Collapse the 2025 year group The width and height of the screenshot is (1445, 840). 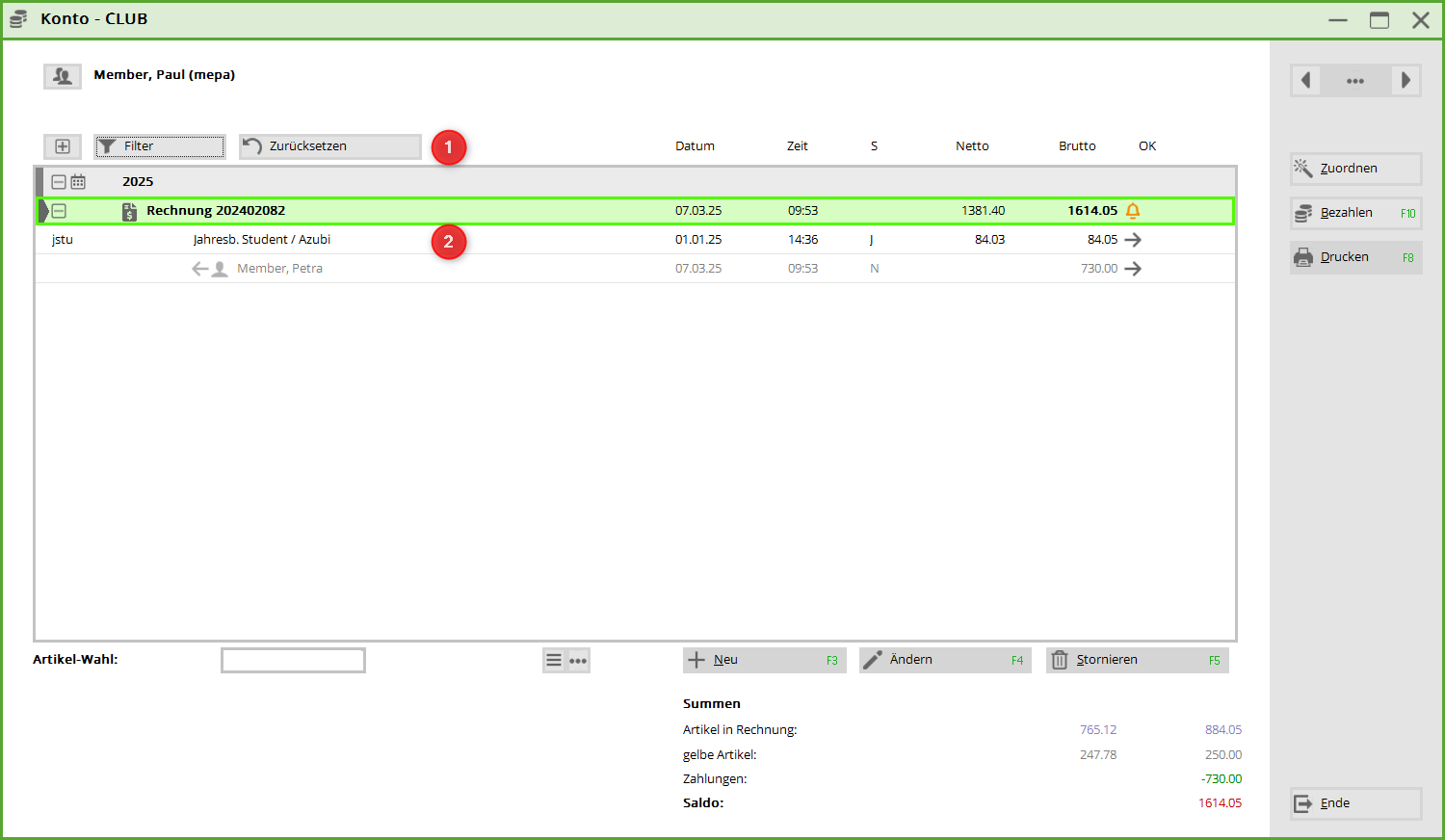[x=59, y=182]
